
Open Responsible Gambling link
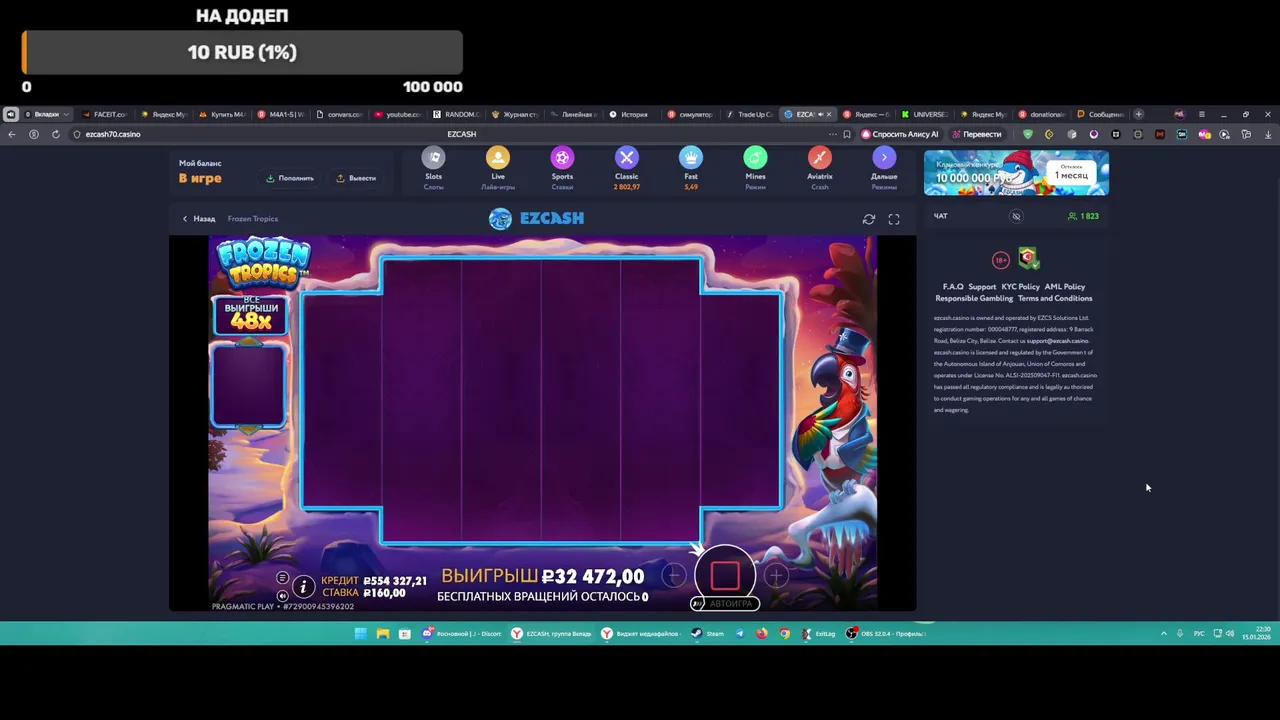[x=974, y=298]
